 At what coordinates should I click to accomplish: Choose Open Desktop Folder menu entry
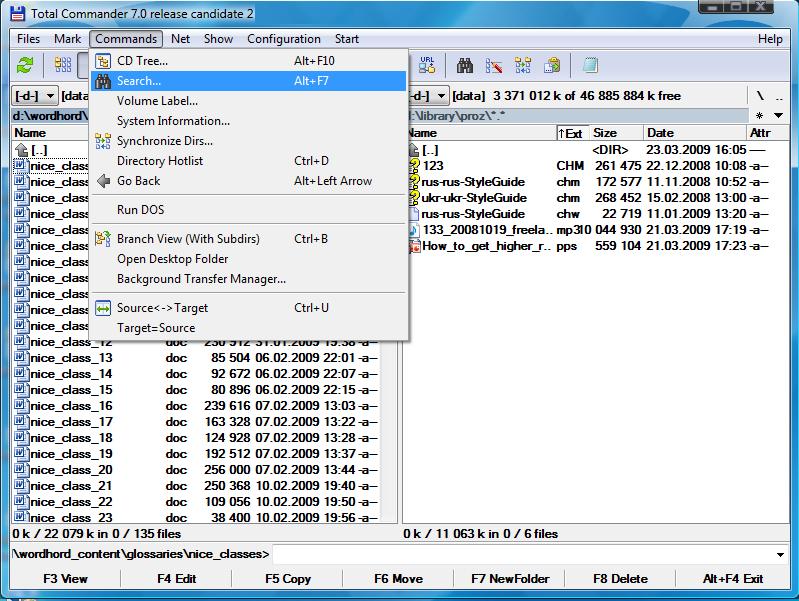[x=249, y=259]
